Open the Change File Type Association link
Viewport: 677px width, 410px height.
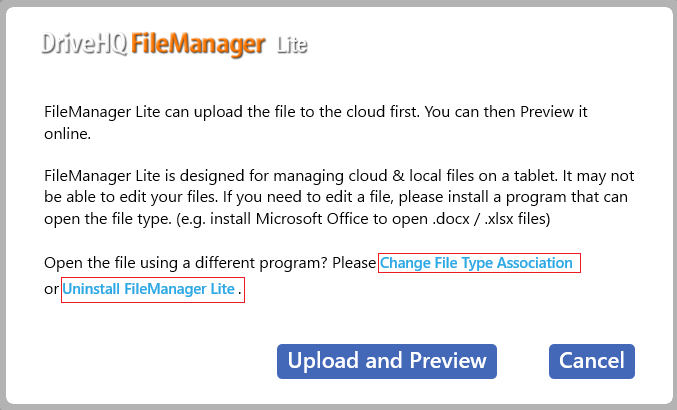tap(477, 263)
